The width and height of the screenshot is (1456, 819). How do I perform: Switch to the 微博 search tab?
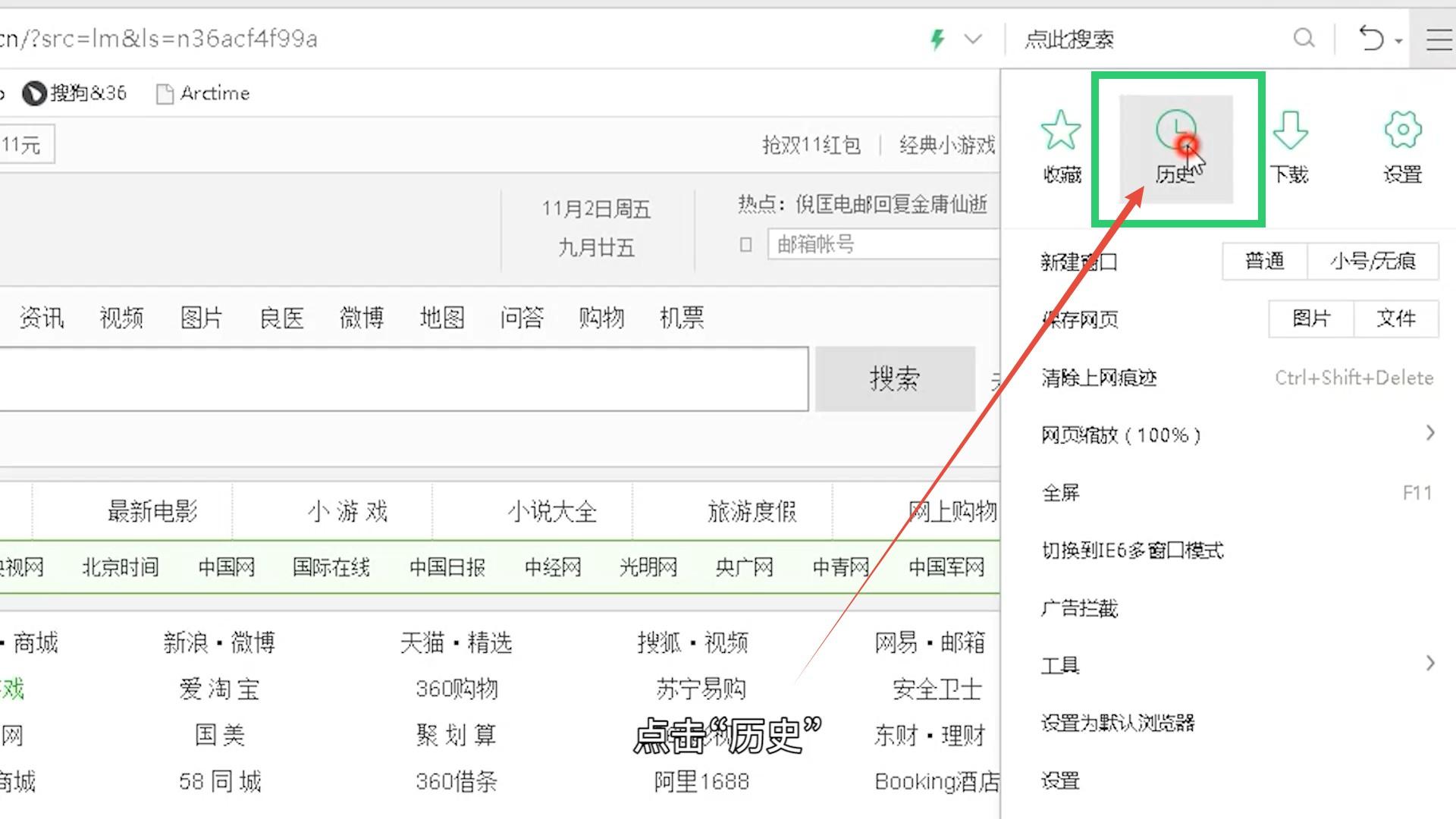click(362, 318)
